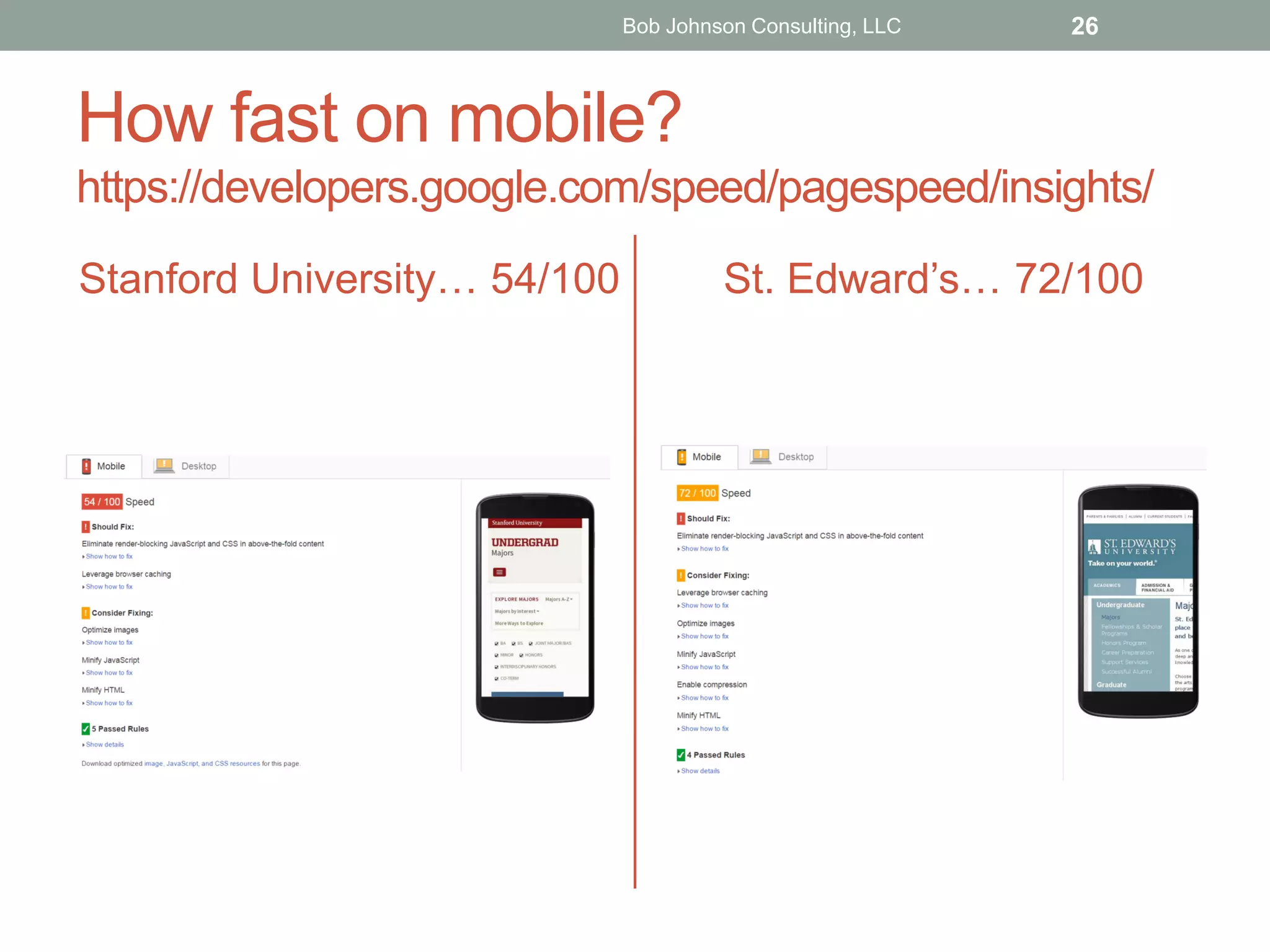Expand Show how to fix under St. Edward's Optimize images
The image size is (1270, 952).
click(x=703, y=637)
